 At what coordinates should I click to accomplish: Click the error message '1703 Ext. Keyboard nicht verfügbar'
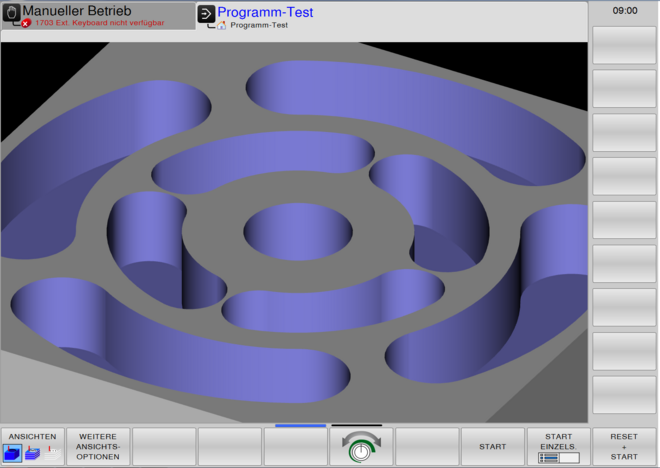click(98, 23)
